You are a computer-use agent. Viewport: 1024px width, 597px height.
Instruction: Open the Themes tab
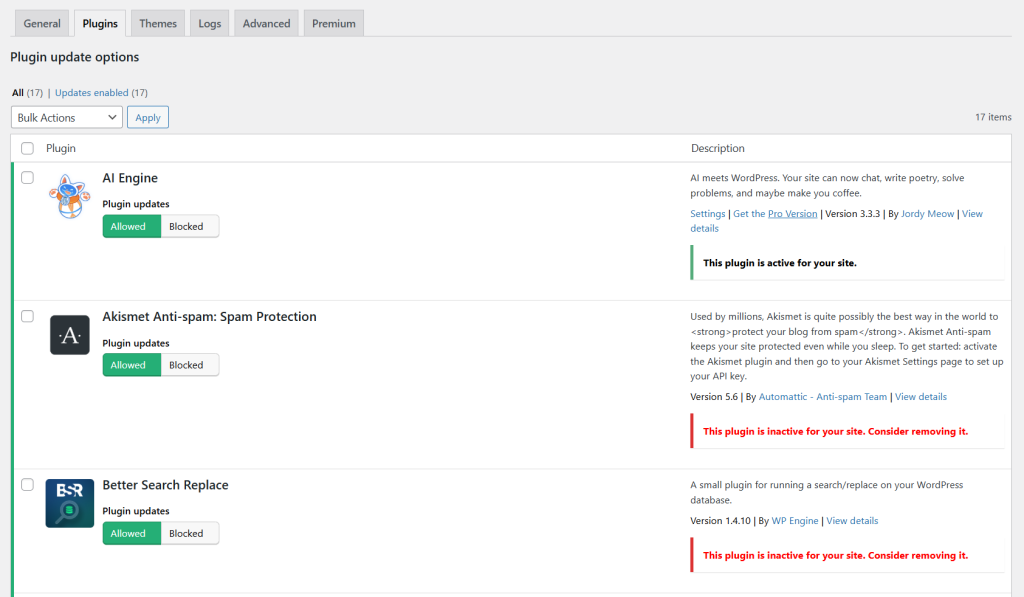[157, 24]
